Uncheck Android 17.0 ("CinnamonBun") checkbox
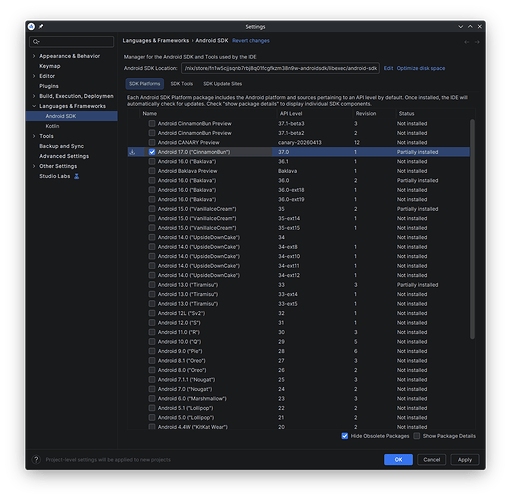510x500 pixels. (152, 152)
